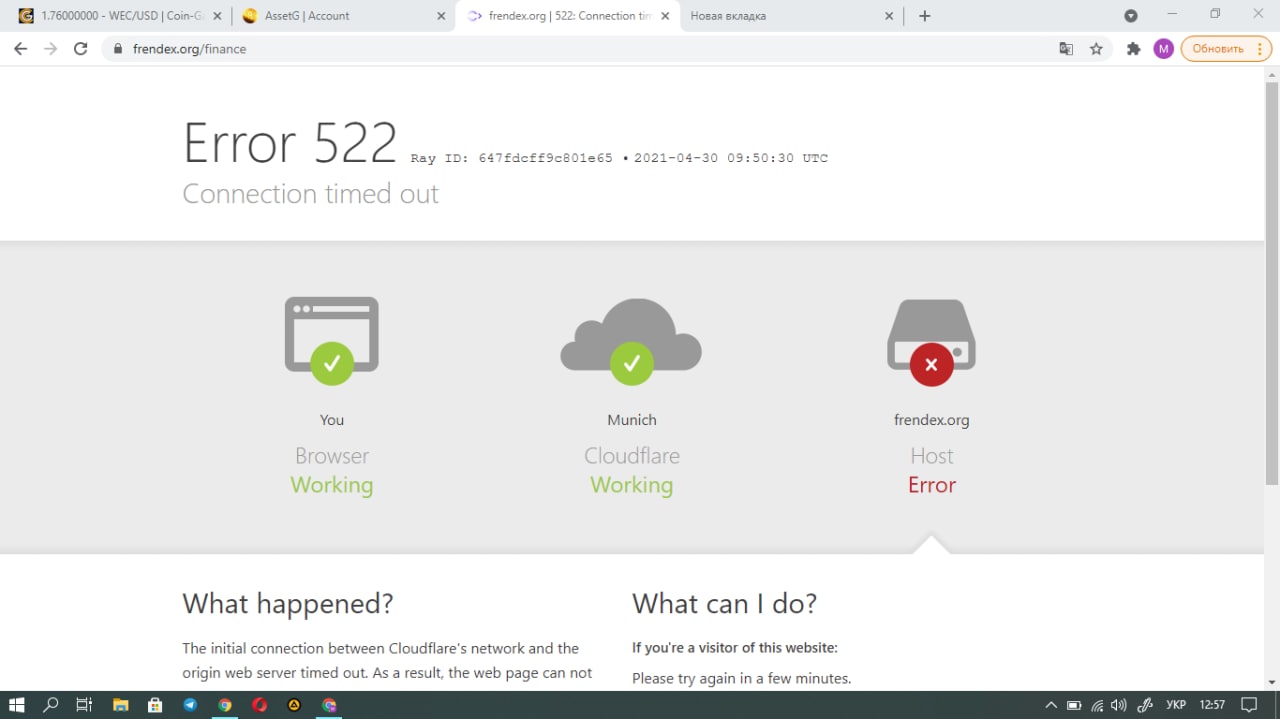The image size is (1280, 719).
Task: Open Google Translate page icon
Action: (1066, 49)
